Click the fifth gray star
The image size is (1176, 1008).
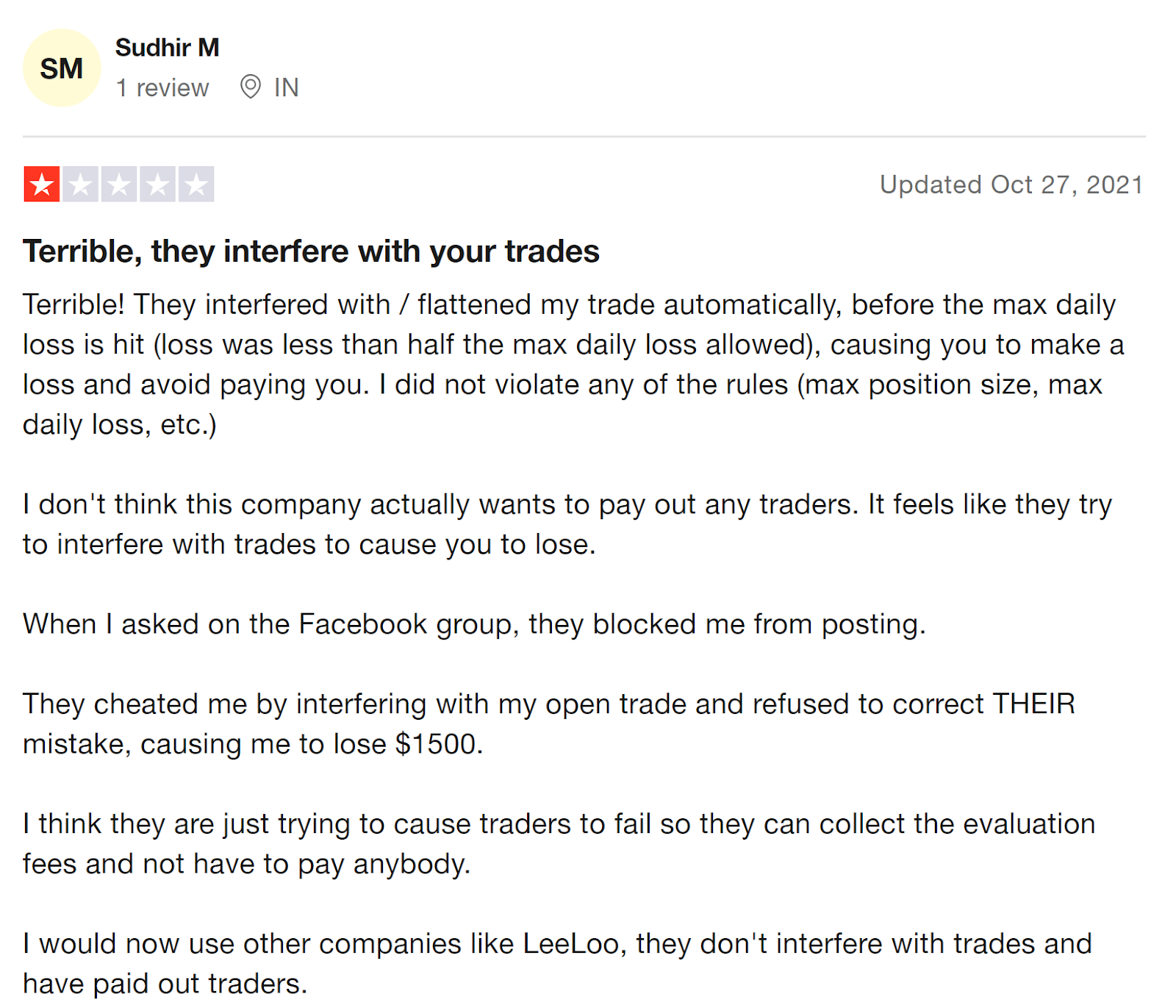[196, 184]
